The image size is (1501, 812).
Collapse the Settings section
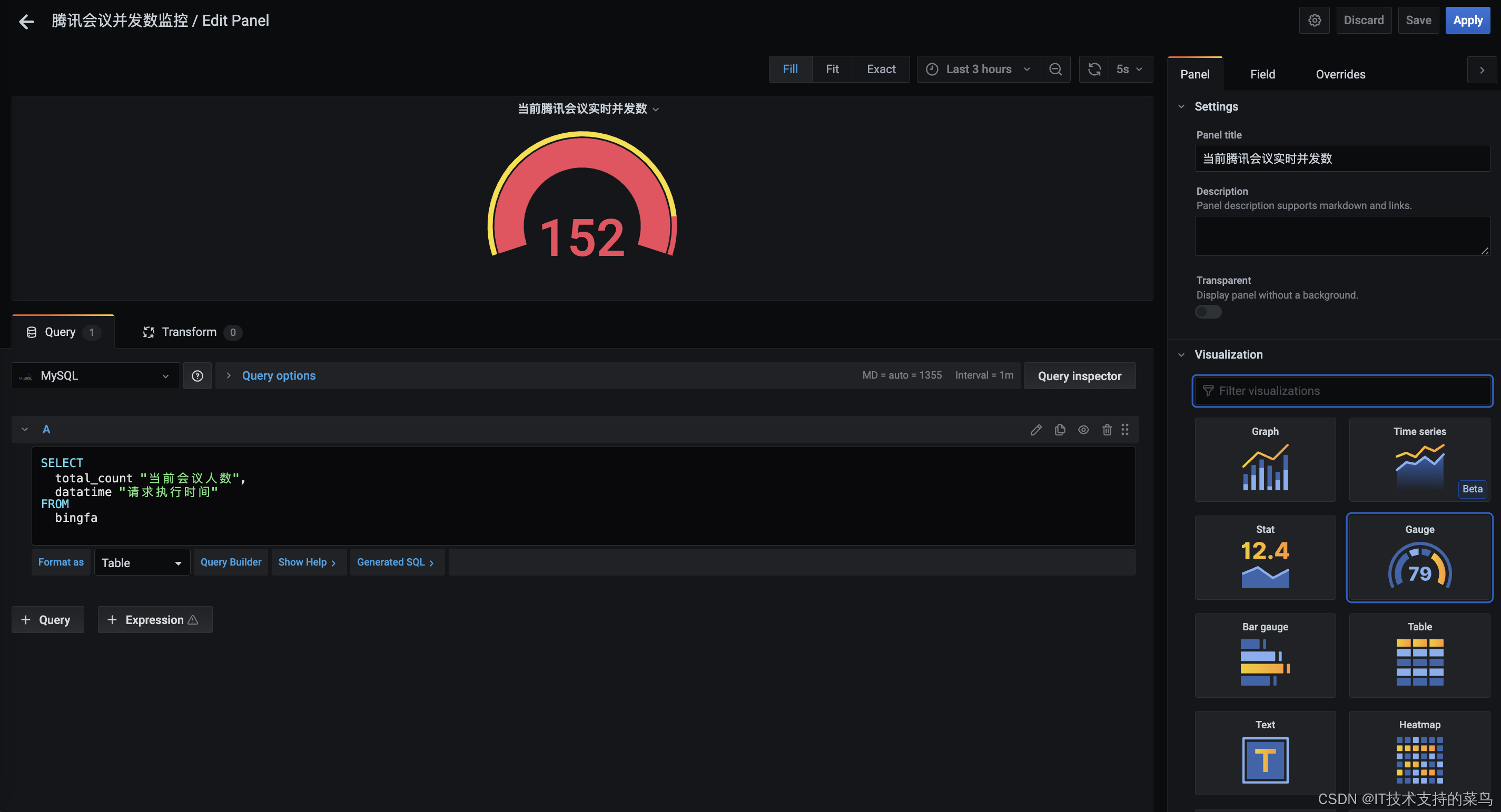(x=1181, y=106)
